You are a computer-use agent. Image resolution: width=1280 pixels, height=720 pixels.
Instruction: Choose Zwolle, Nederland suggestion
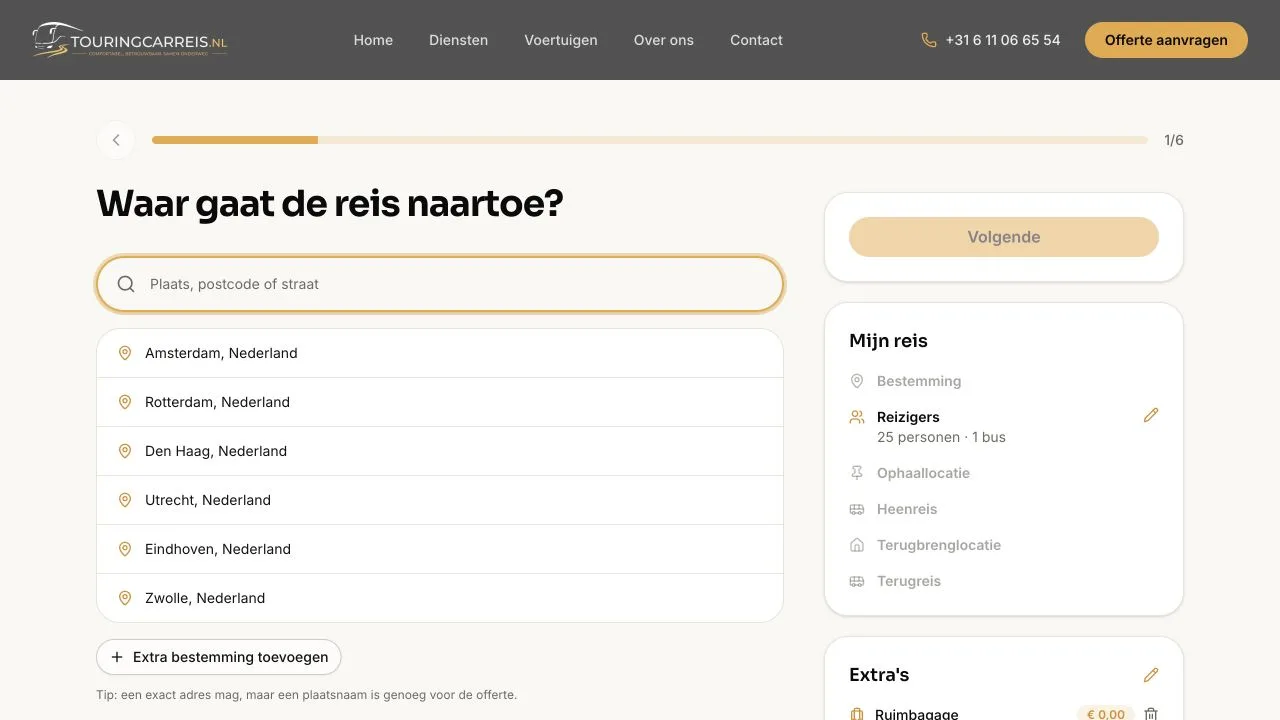440,598
